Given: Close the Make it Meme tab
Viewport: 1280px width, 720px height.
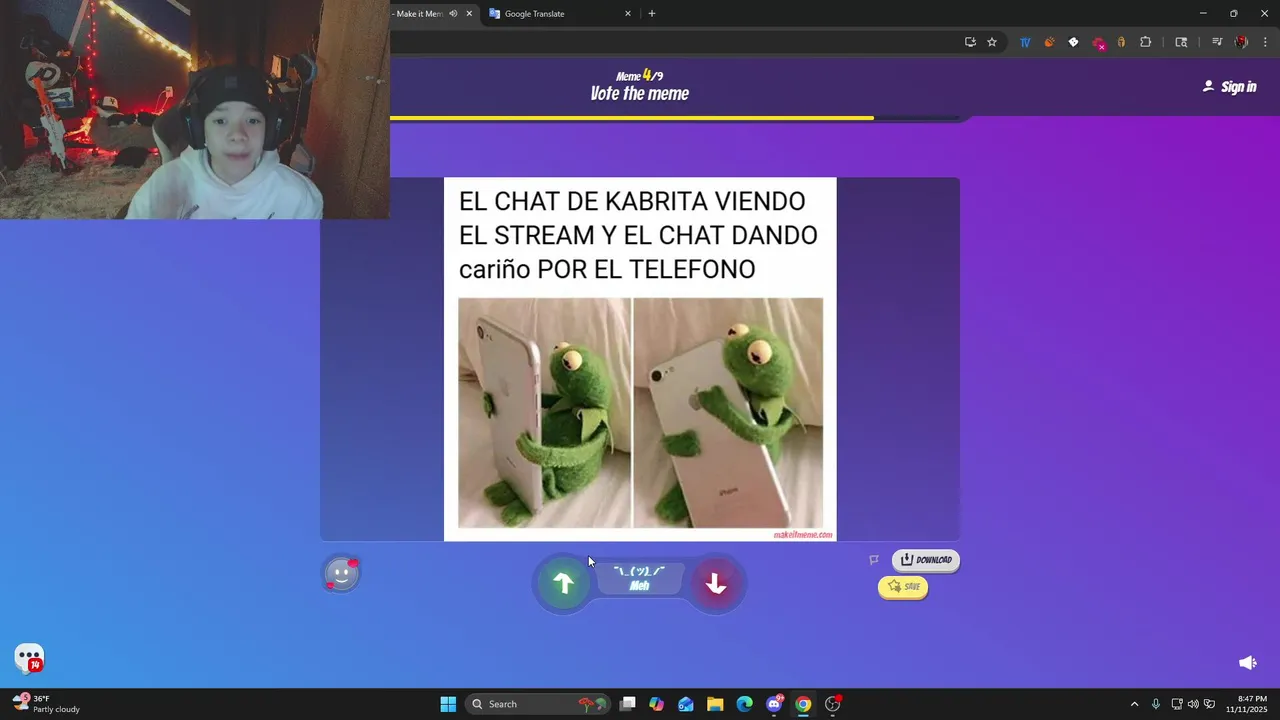Looking at the screenshot, I should [469, 14].
